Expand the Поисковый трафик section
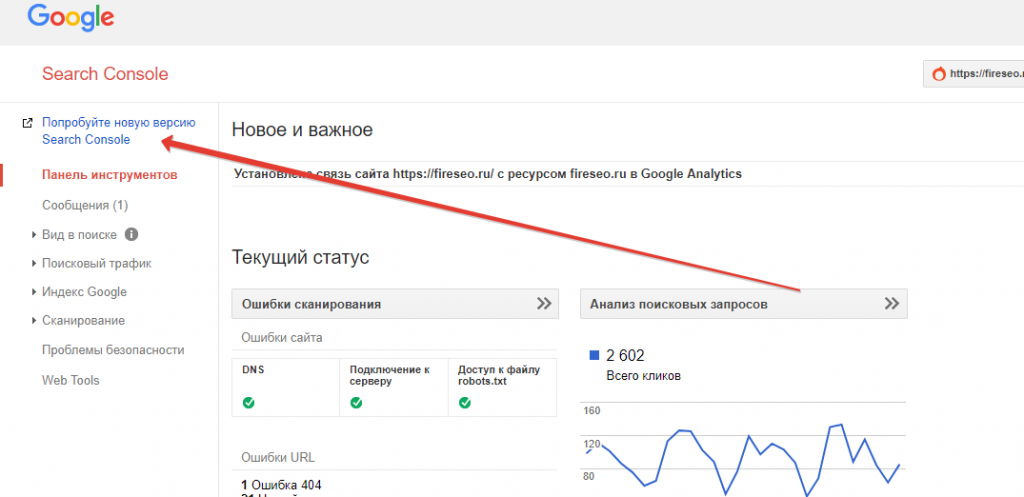1024x497 pixels. tap(96, 264)
